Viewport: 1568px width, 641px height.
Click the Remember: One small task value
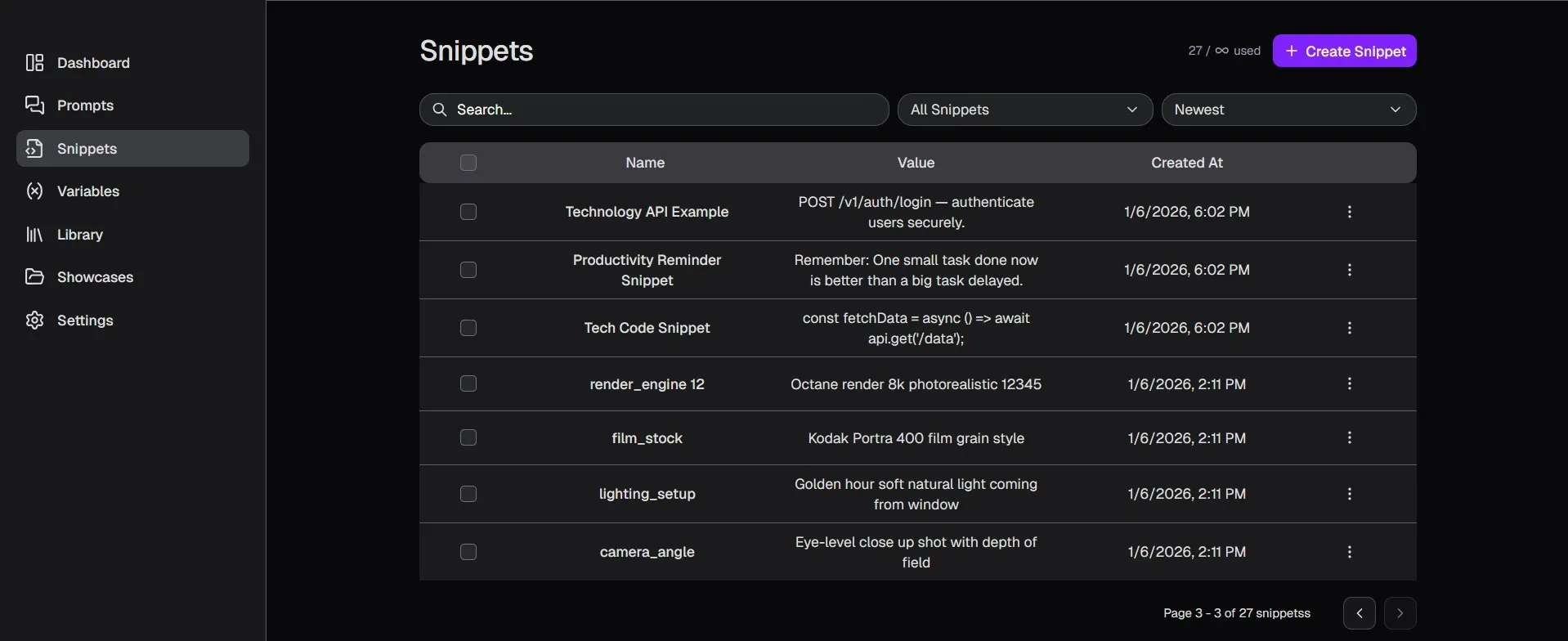(x=916, y=270)
